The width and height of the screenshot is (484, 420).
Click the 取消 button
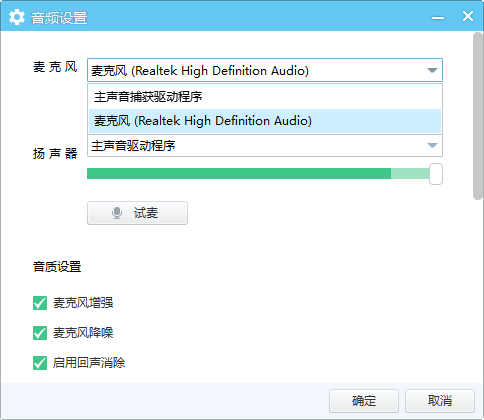(440, 401)
